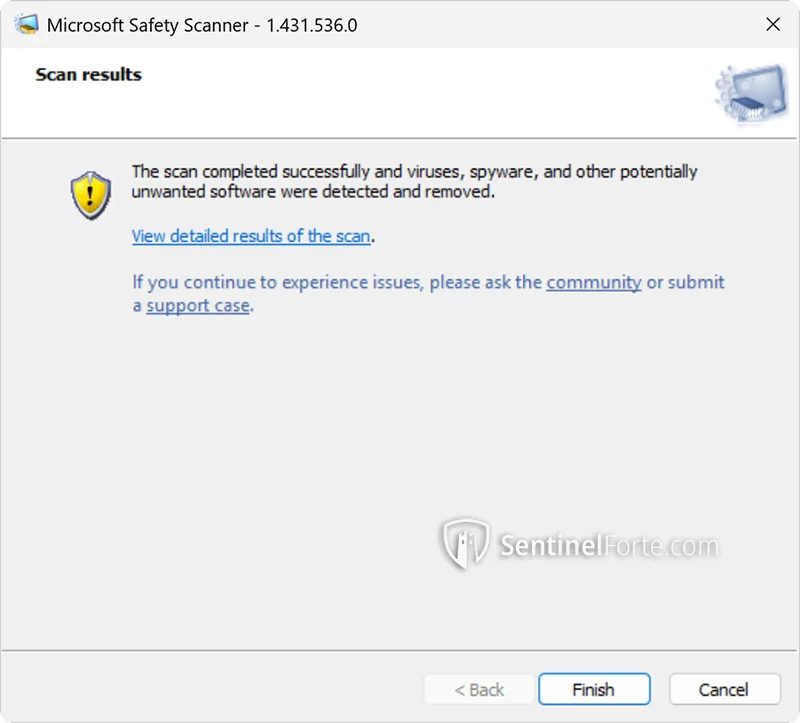Click the grayed-out Back button
The width and height of the screenshot is (800, 723).
[x=480, y=689]
